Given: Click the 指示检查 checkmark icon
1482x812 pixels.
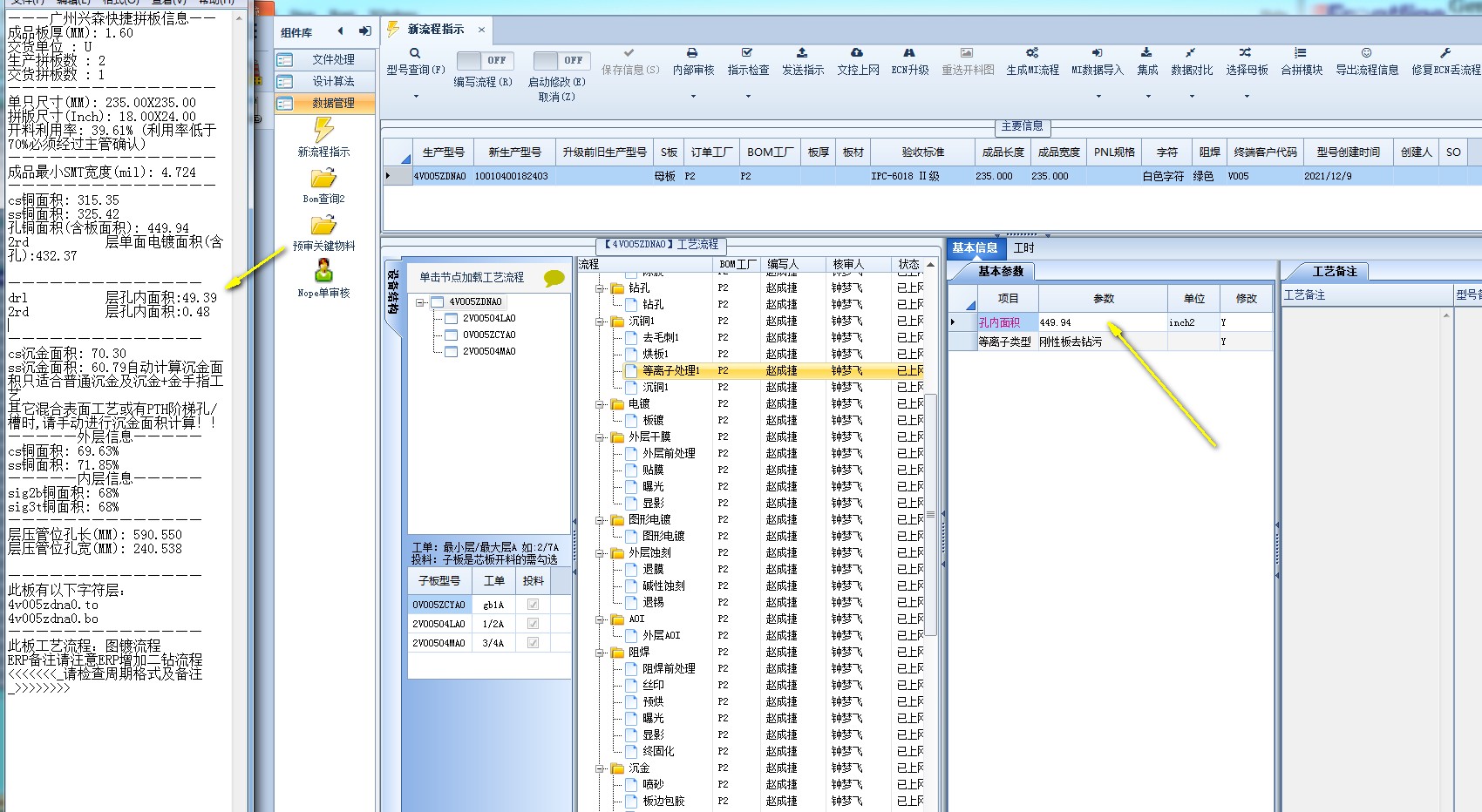Looking at the screenshot, I should coord(747,53).
